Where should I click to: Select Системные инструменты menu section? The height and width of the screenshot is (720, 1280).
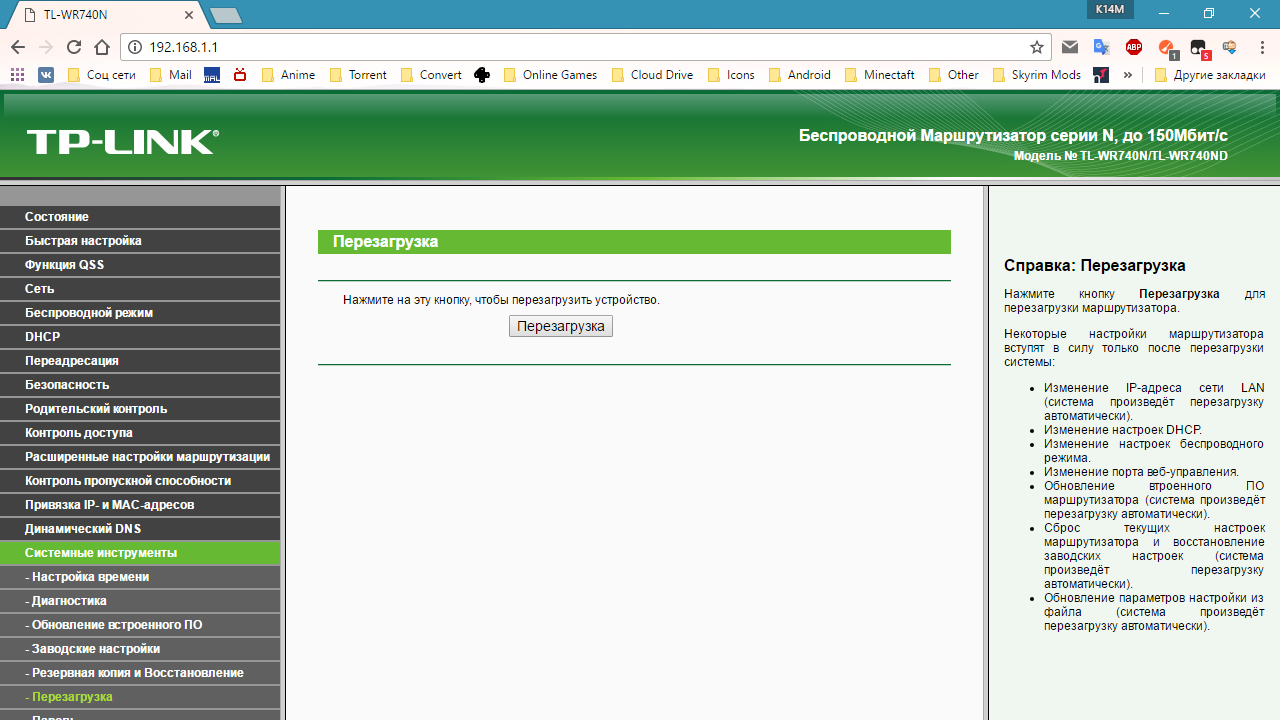click(x=140, y=553)
